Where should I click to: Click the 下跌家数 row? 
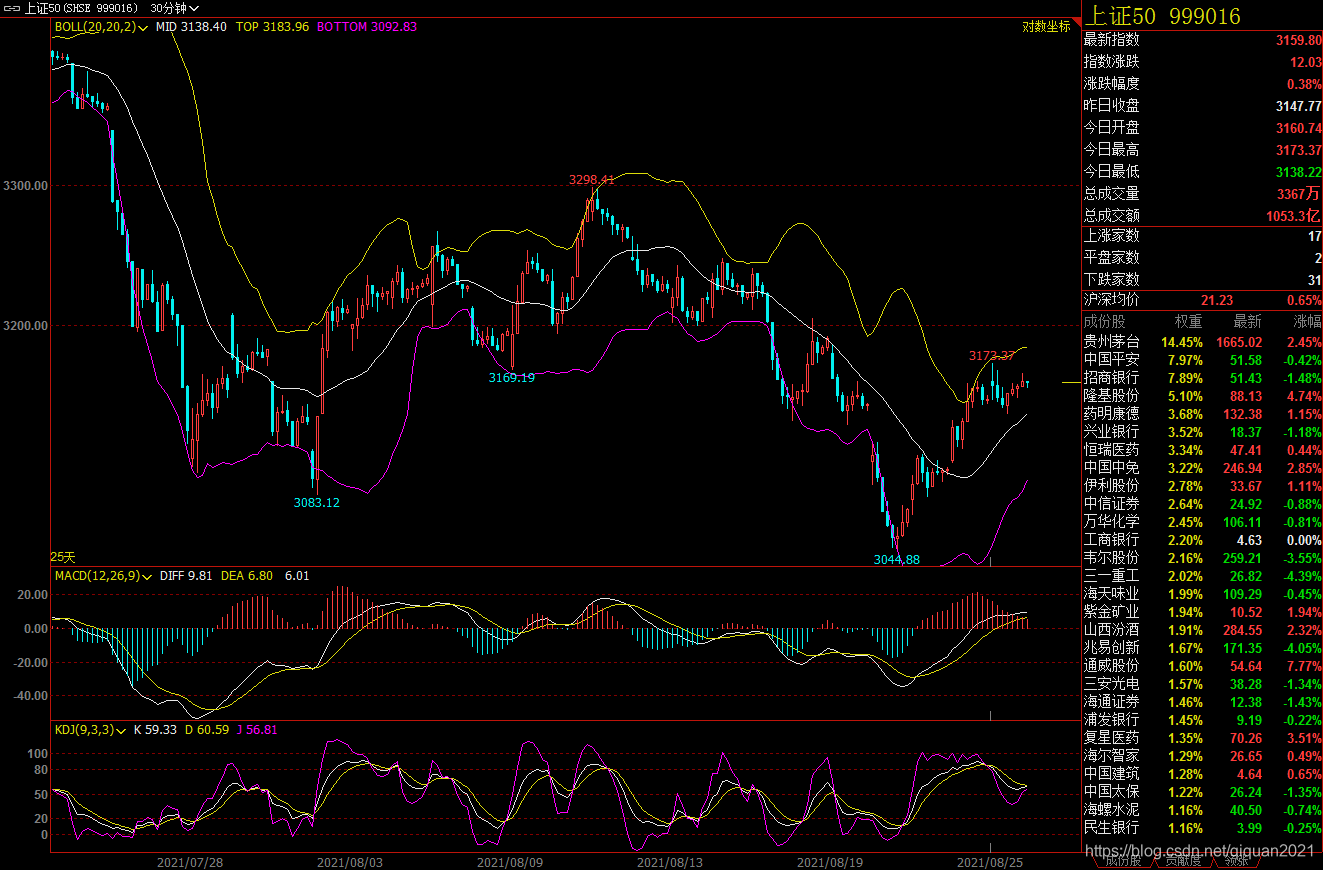pyautogui.click(x=1203, y=280)
